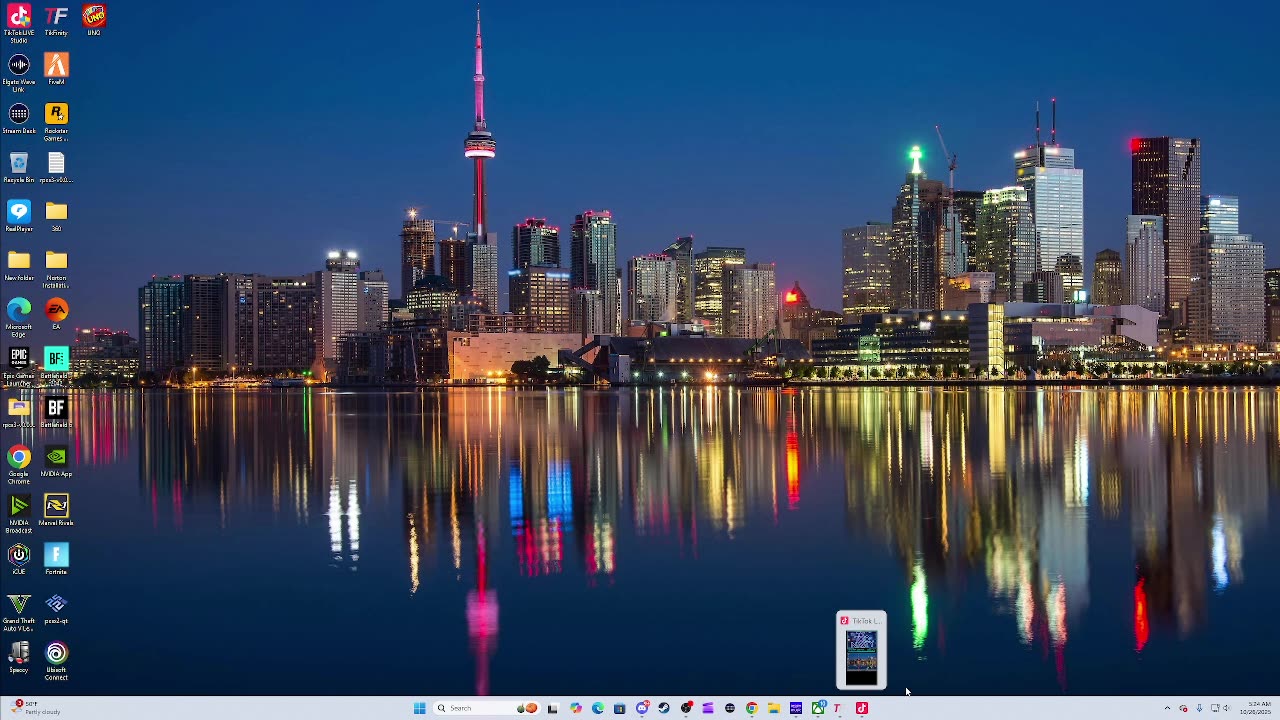Open the UNO game desktop icon

93,20
